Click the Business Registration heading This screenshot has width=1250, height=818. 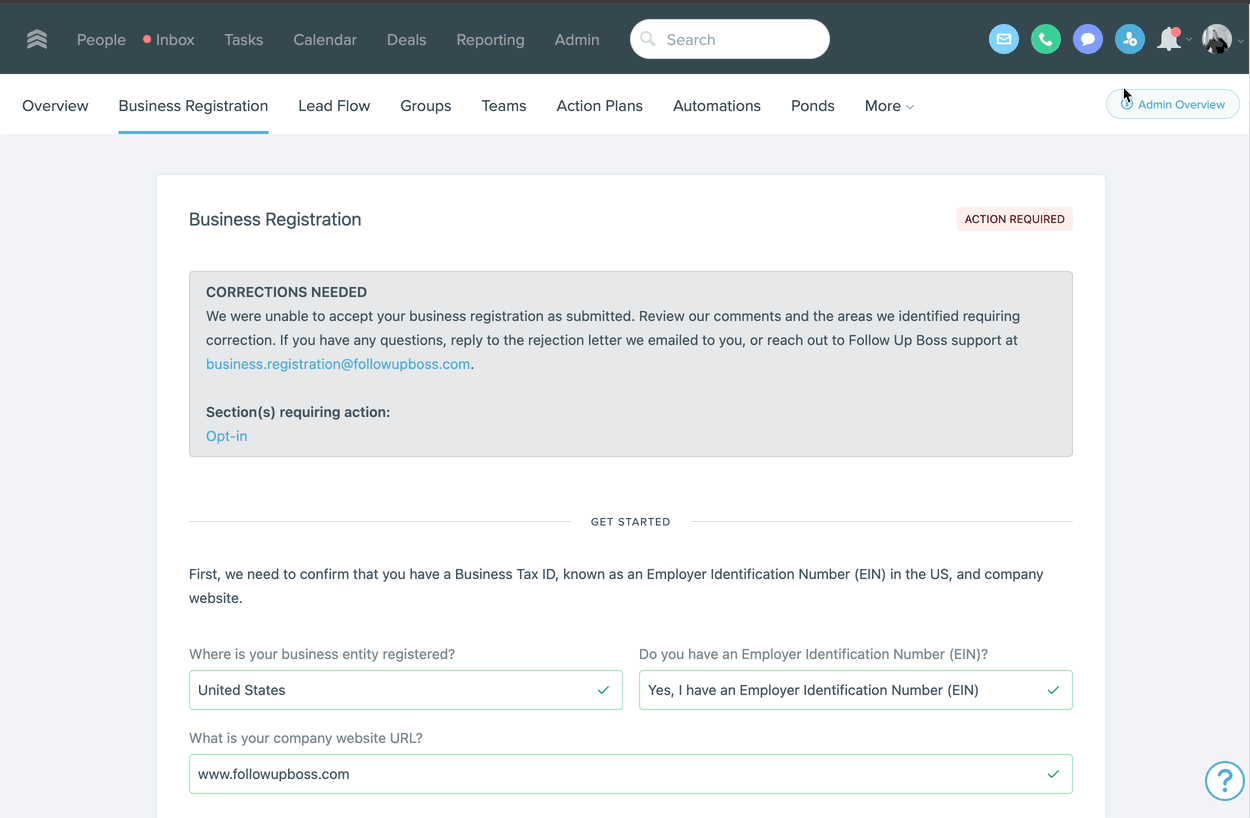(275, 219)
